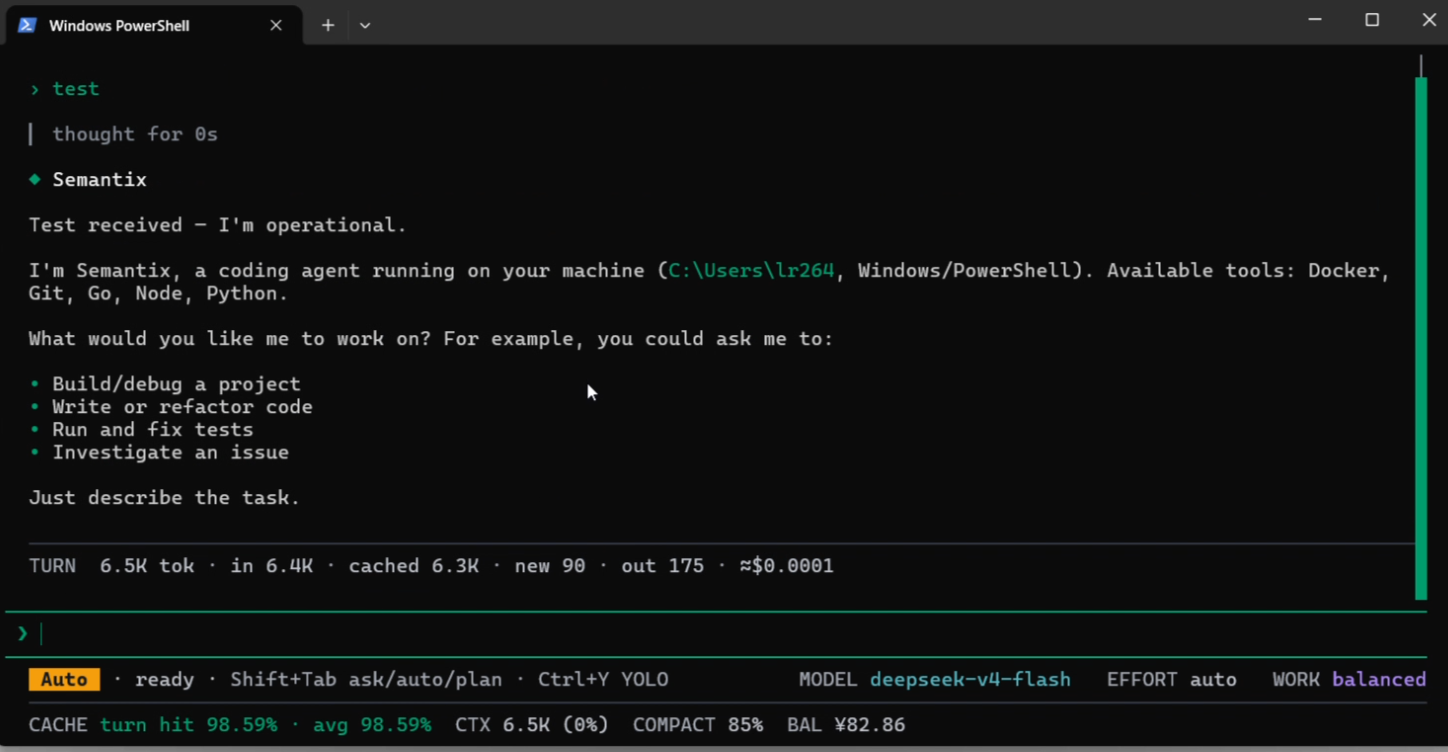Click the 'cached 6.3K' token count

[x=413, y=566]
